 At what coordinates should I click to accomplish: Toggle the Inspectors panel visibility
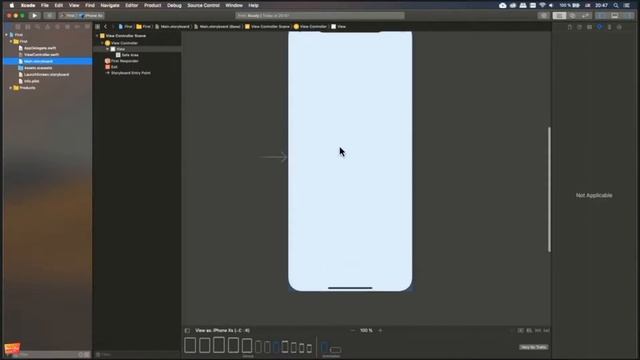tap(628, 16)
